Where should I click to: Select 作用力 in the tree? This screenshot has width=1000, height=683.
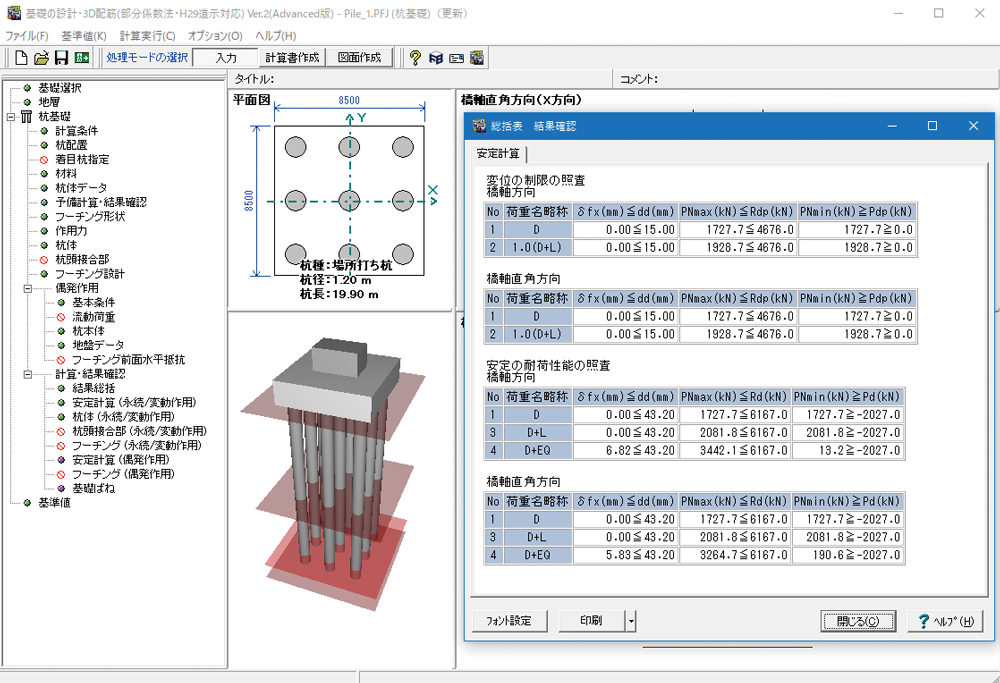(x=71, y=231)
